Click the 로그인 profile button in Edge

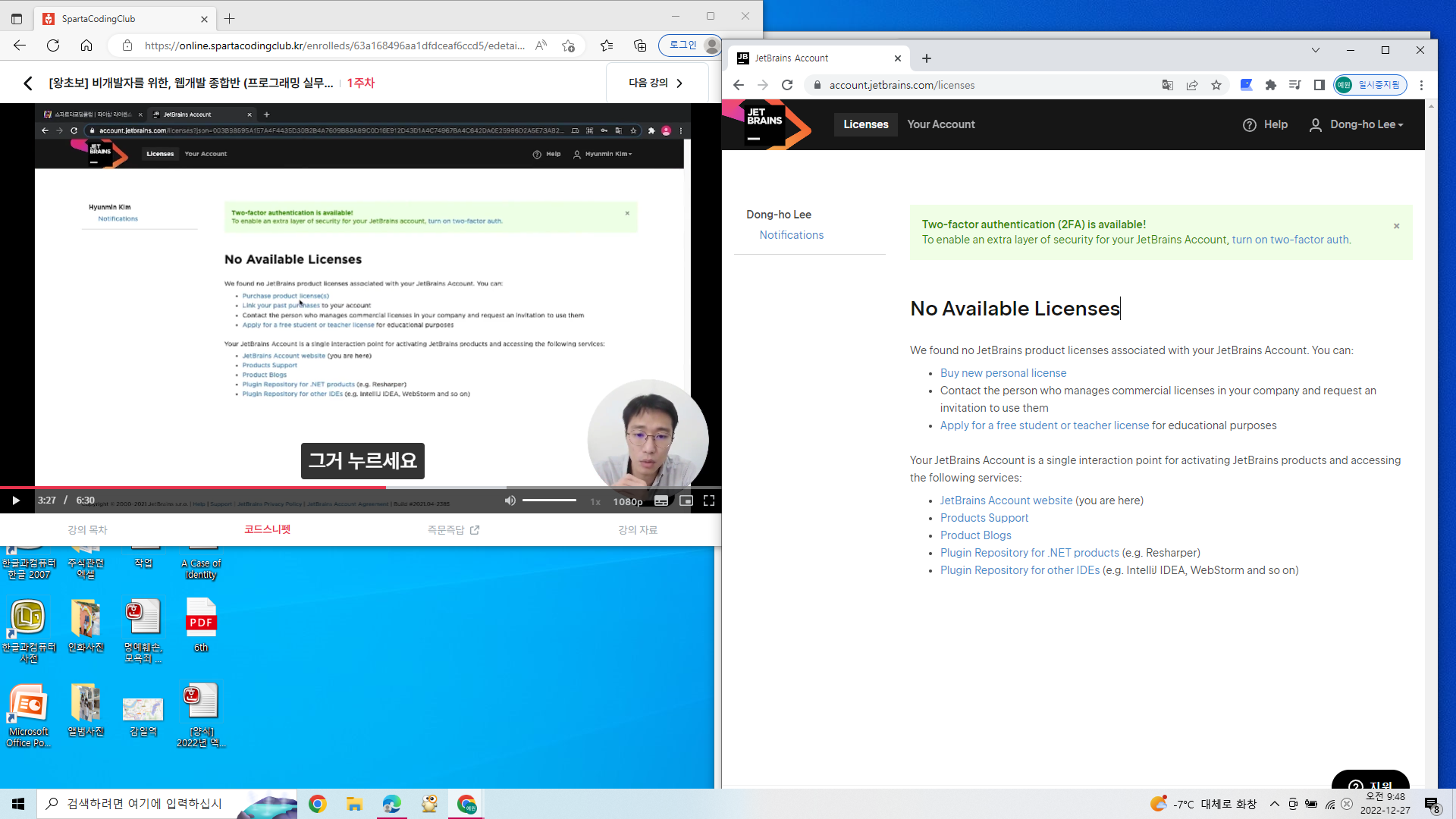[689, 45]
